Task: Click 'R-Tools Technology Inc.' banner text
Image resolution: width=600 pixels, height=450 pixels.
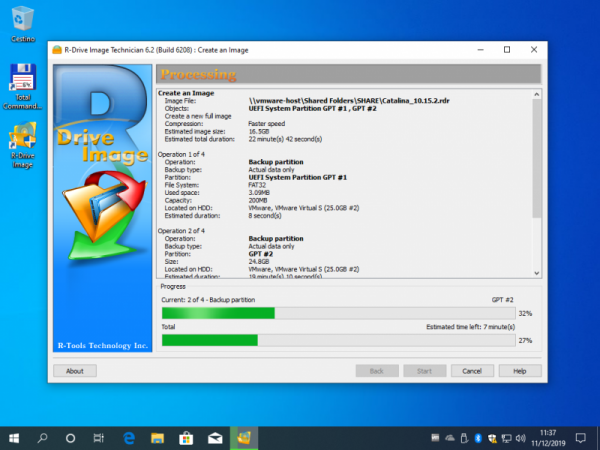Action: coord(103,345)
